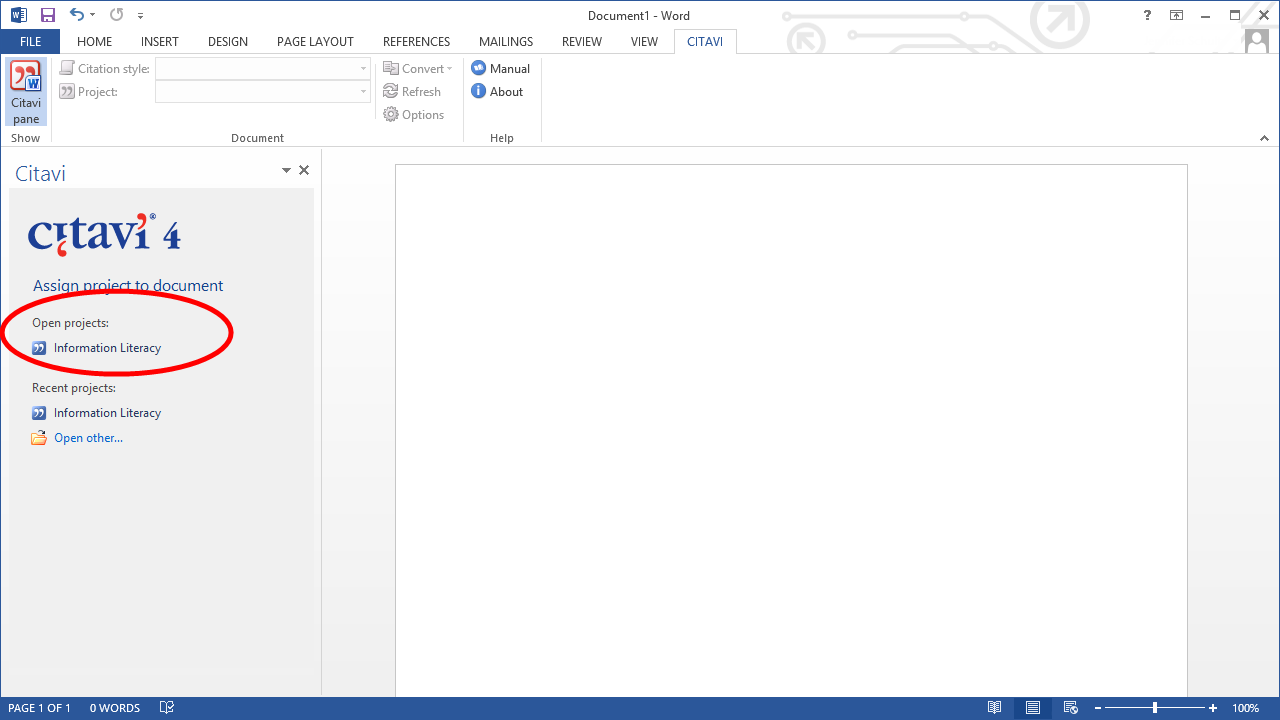Click the Citation style icon
Screen dimensions: 1280x720
67,68
